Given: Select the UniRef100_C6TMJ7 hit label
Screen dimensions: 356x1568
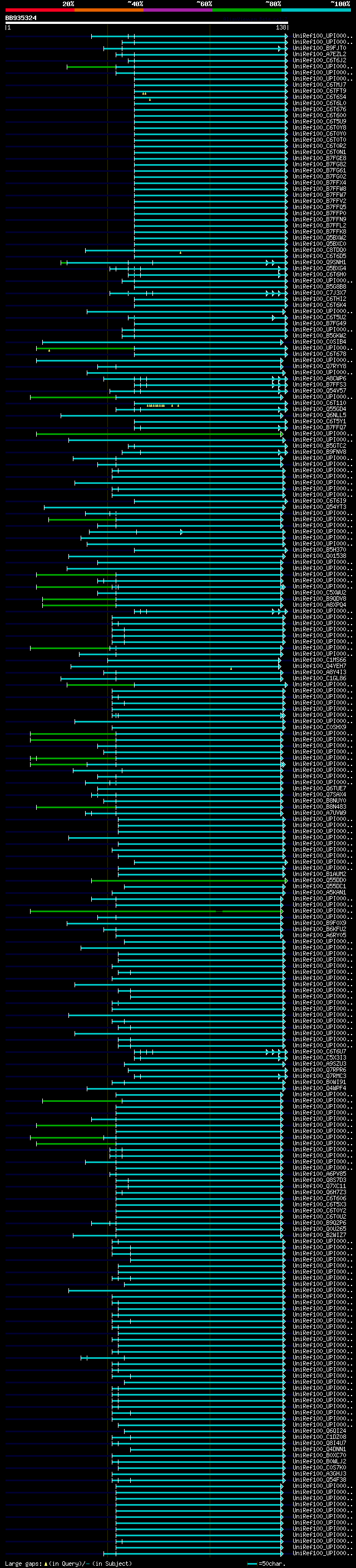Looking at the screenshot, I should 319,85.
